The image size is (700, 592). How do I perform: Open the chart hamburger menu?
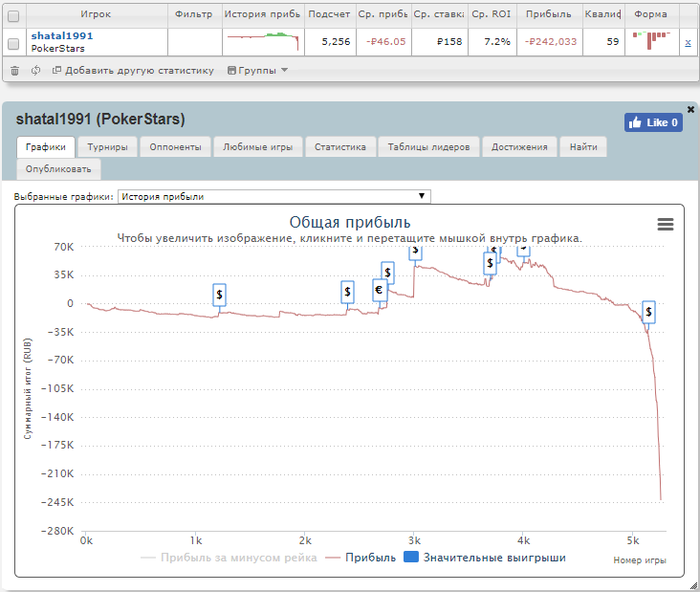coord(665,225)
